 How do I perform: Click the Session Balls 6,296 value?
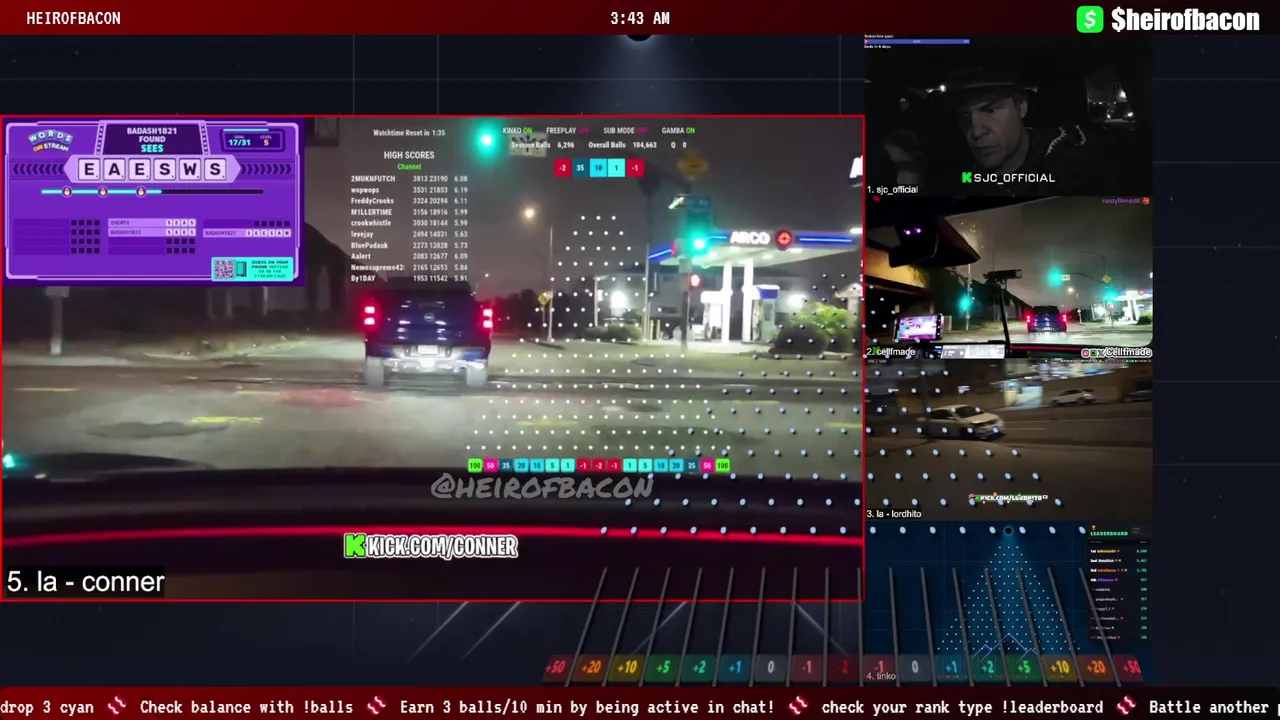(565, 145)
